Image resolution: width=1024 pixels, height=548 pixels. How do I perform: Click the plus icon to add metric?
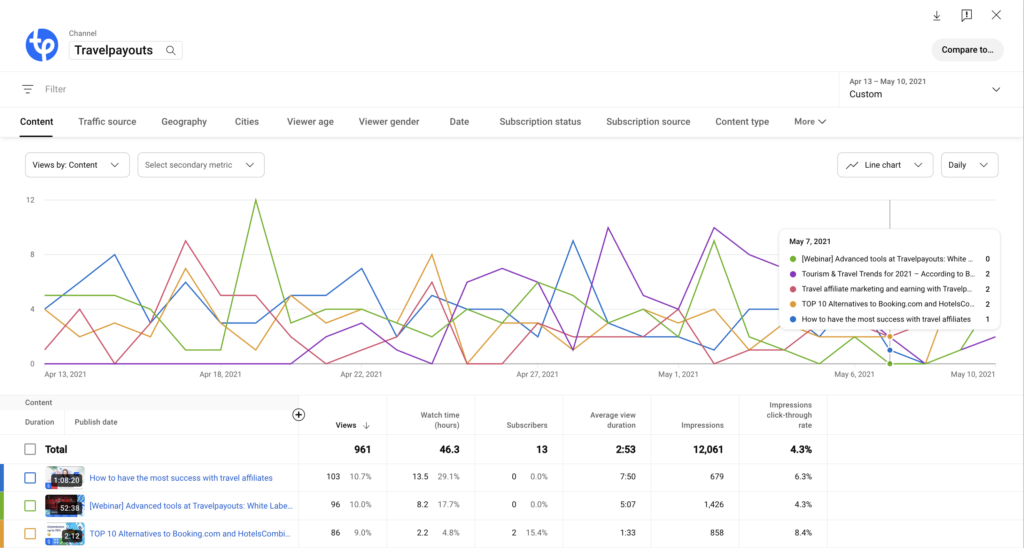click(298, 415)
